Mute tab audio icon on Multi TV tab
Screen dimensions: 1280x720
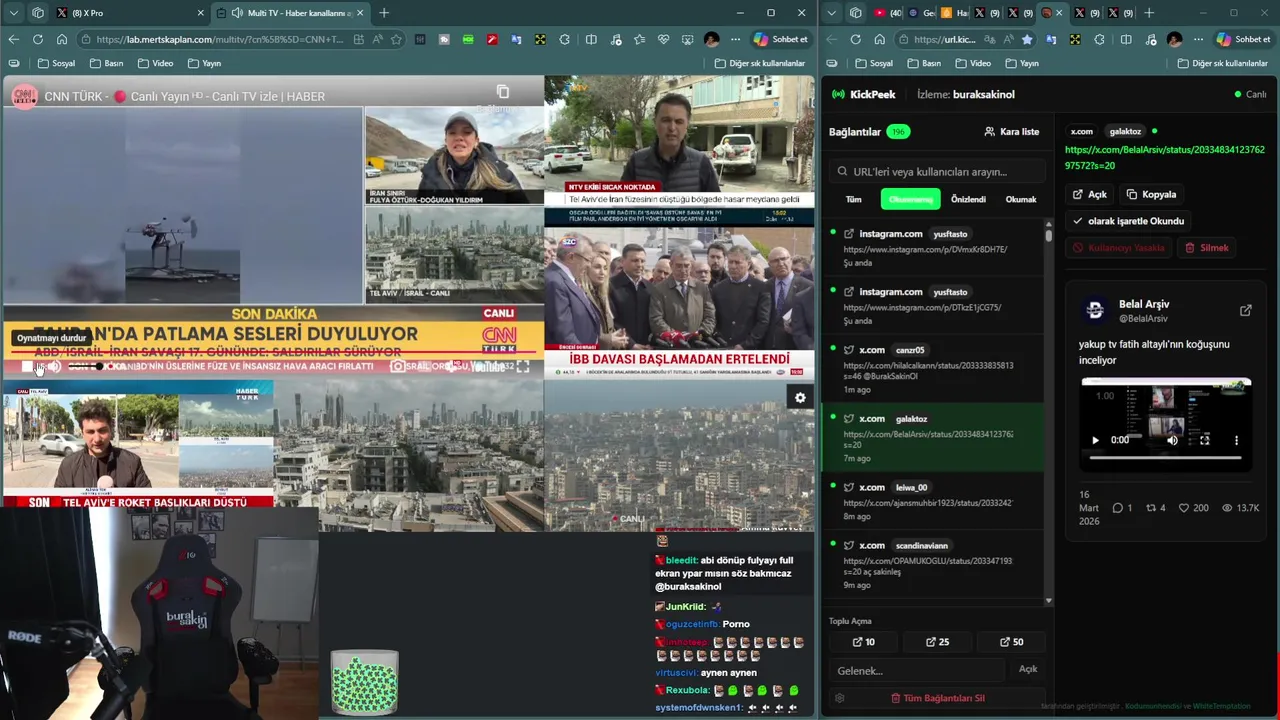click(237, 13)
